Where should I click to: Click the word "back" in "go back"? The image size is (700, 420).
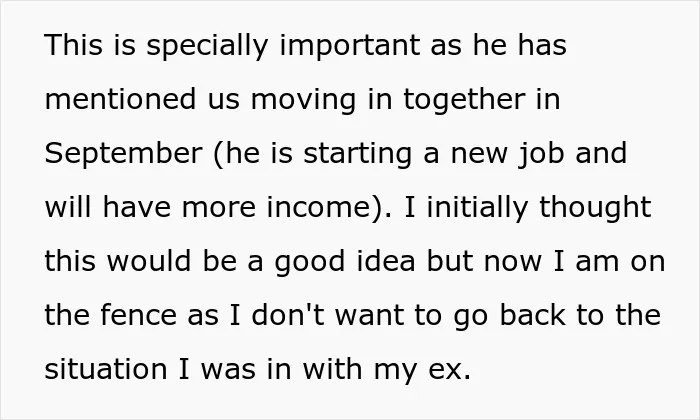(x=532, y=315)
